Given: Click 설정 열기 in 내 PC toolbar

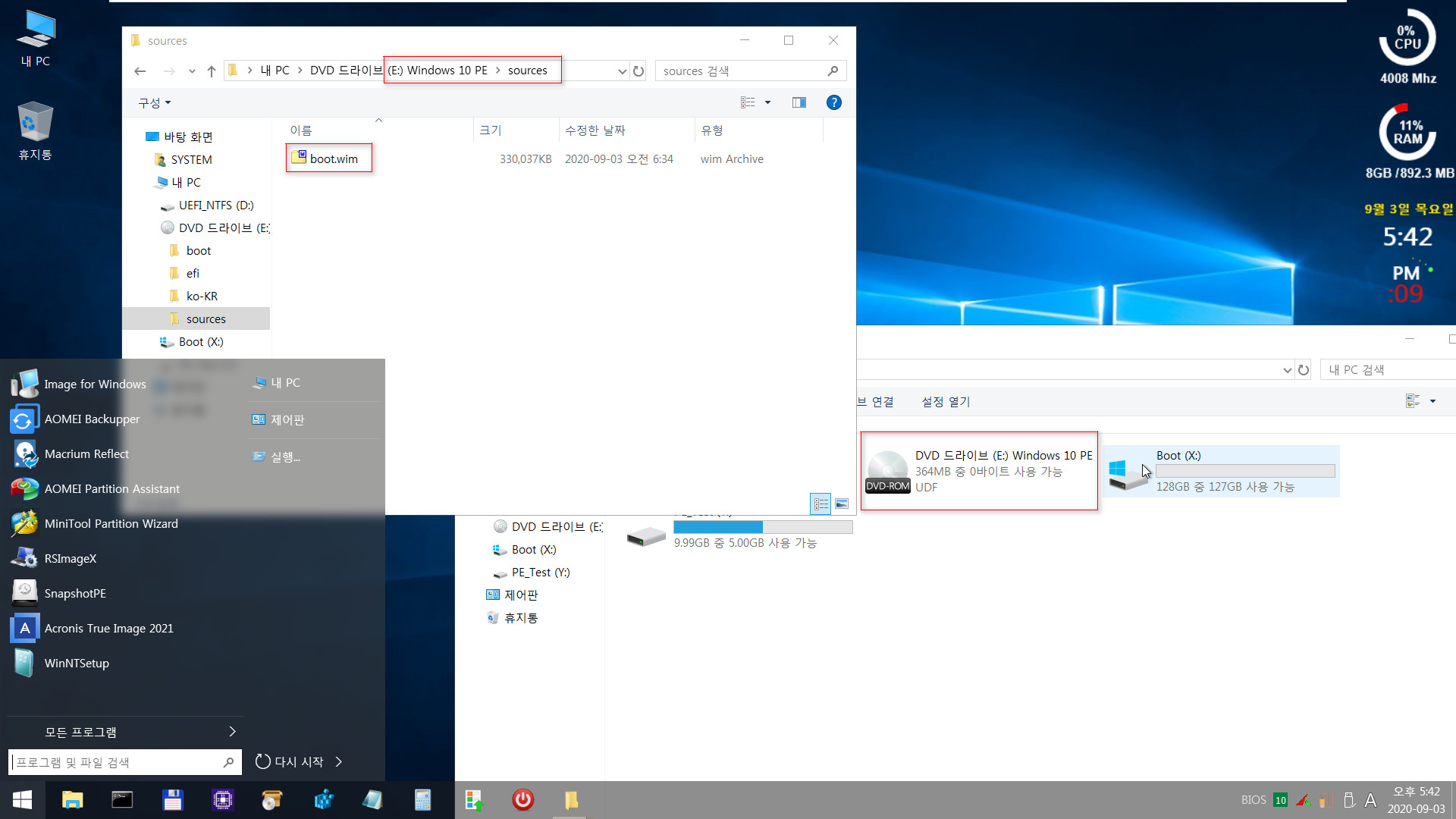Looking at the screenshot, I should coord(946,401).
